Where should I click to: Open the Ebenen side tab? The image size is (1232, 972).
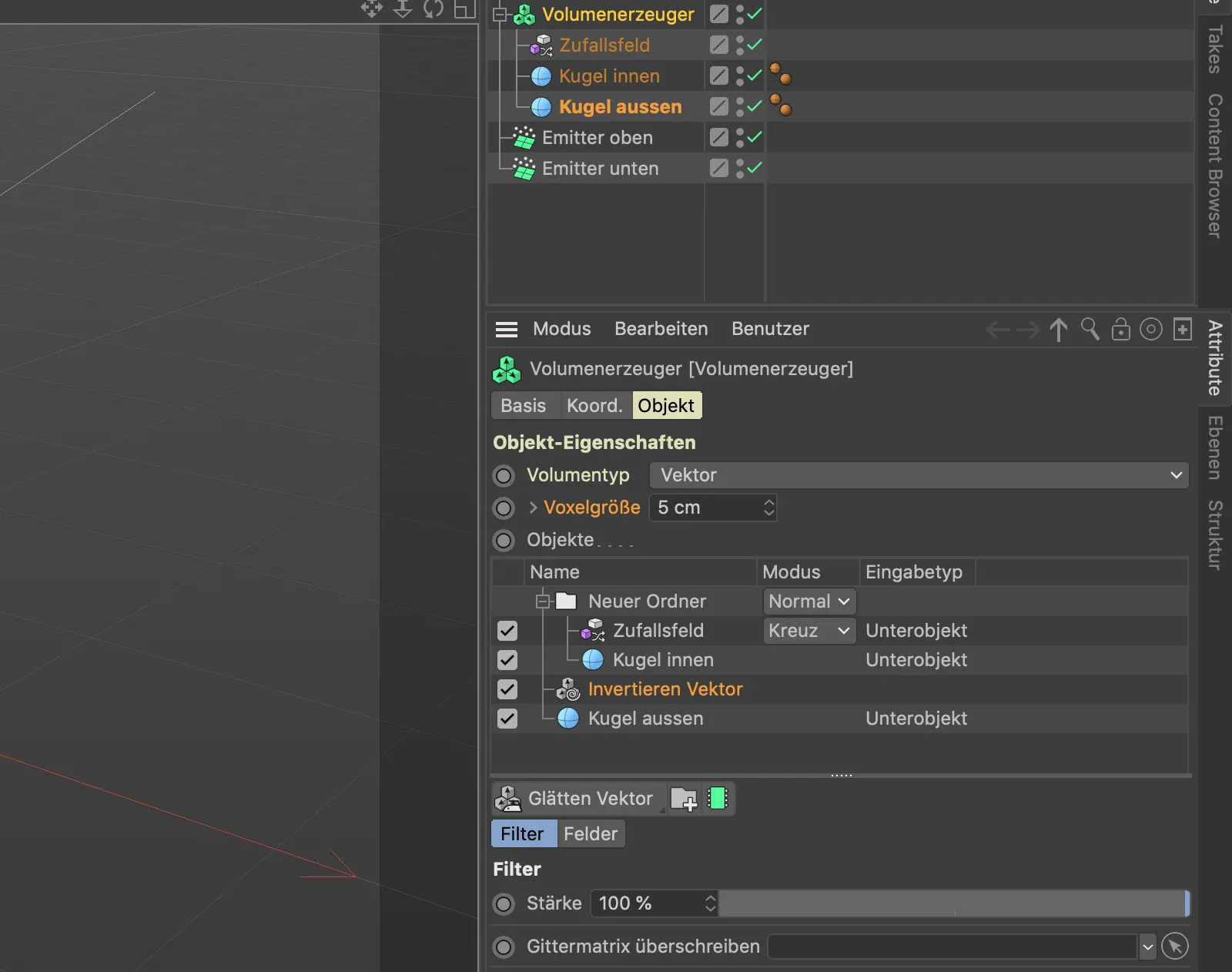pyautogui.click(x=1215, y=448)
